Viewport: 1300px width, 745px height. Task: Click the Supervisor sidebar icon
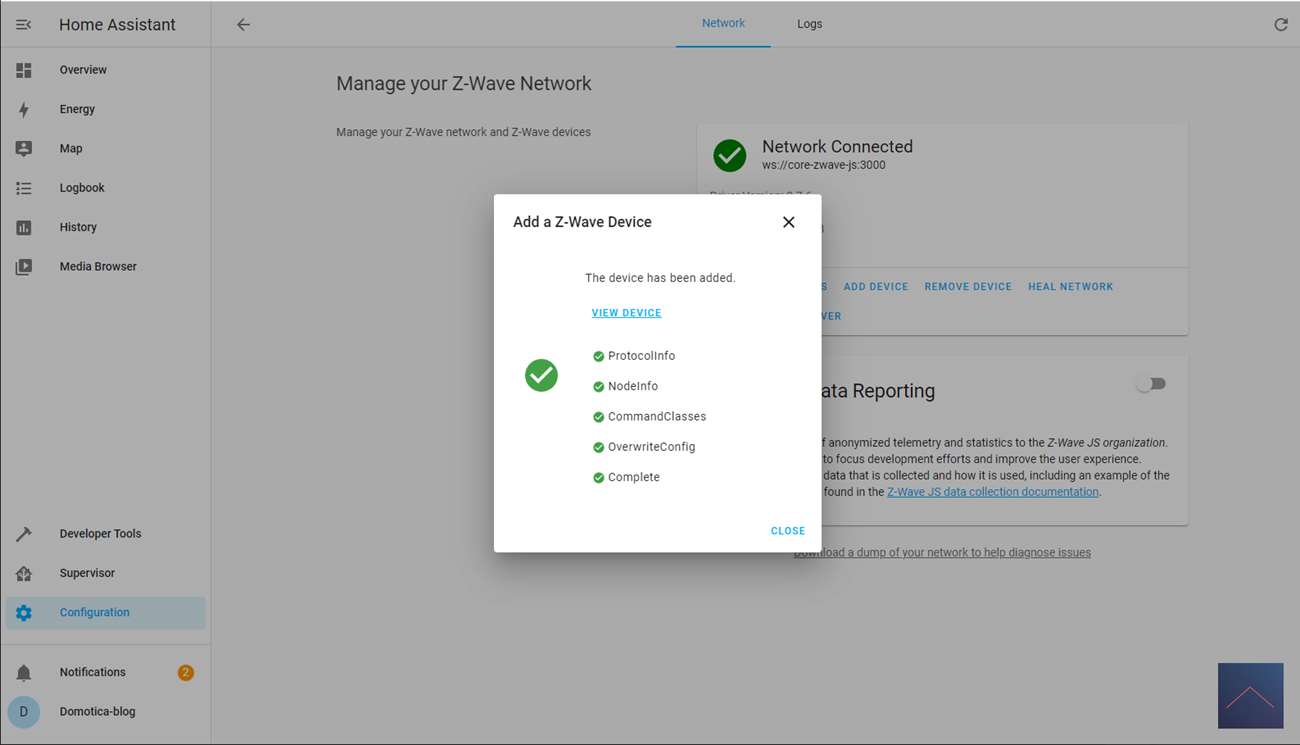(24, 573)
